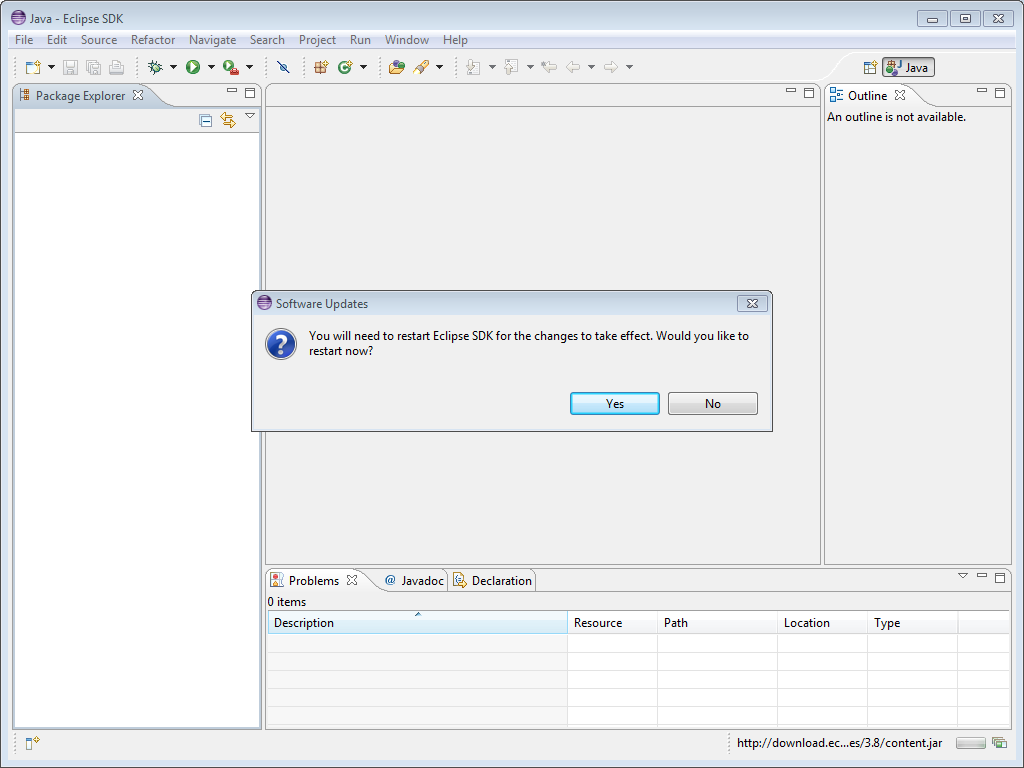Collapse all in Package Explorer

(206, 120)
